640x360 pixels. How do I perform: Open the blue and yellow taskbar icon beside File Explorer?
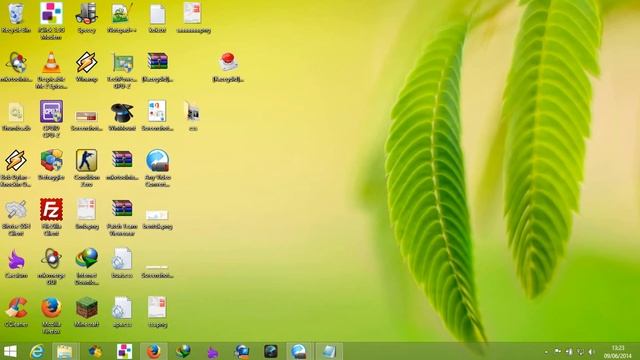96,351
